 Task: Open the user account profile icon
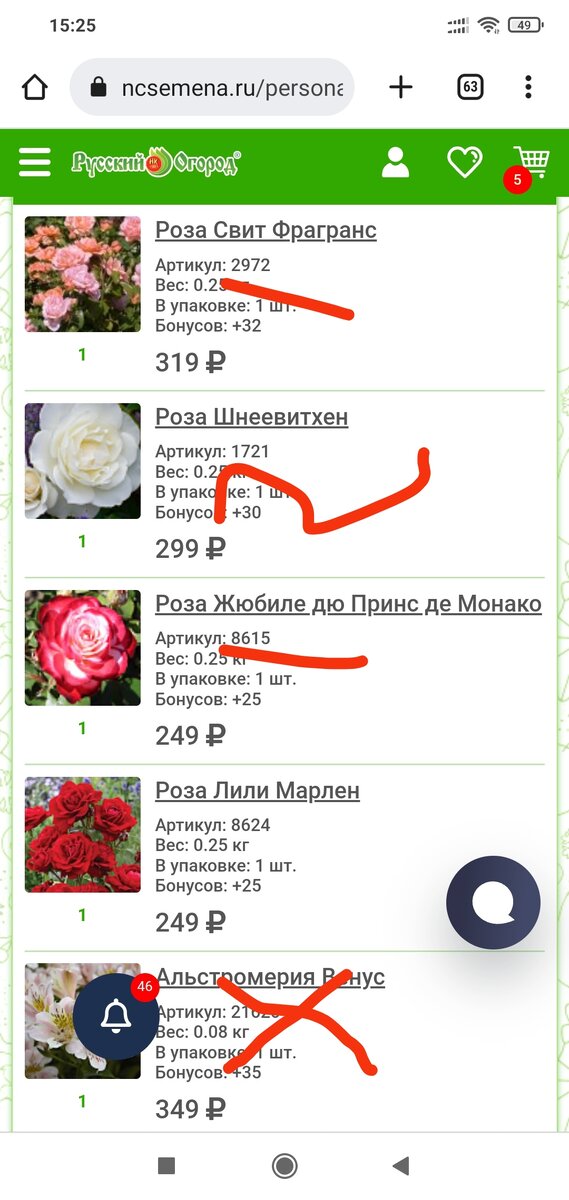pyautogui.click(x=396, y=162)
